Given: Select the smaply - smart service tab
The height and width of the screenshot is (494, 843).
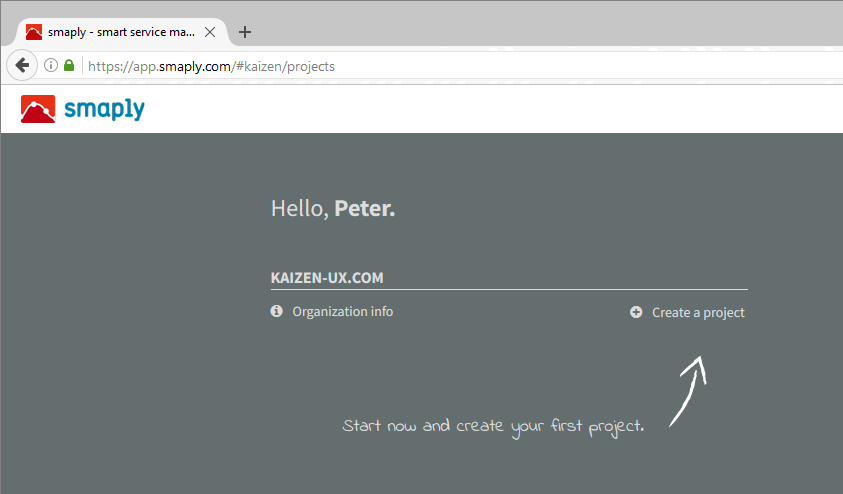Looking at the screenshot, I should 121,32.
